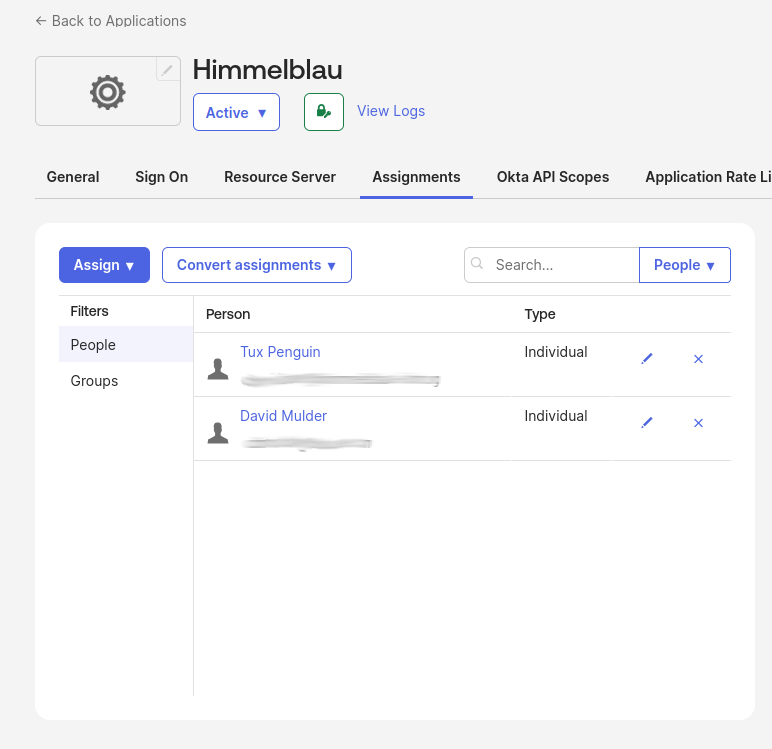Select the Assignments tab
The height and width of the screenshot is (749, 772).
[417, 177]
